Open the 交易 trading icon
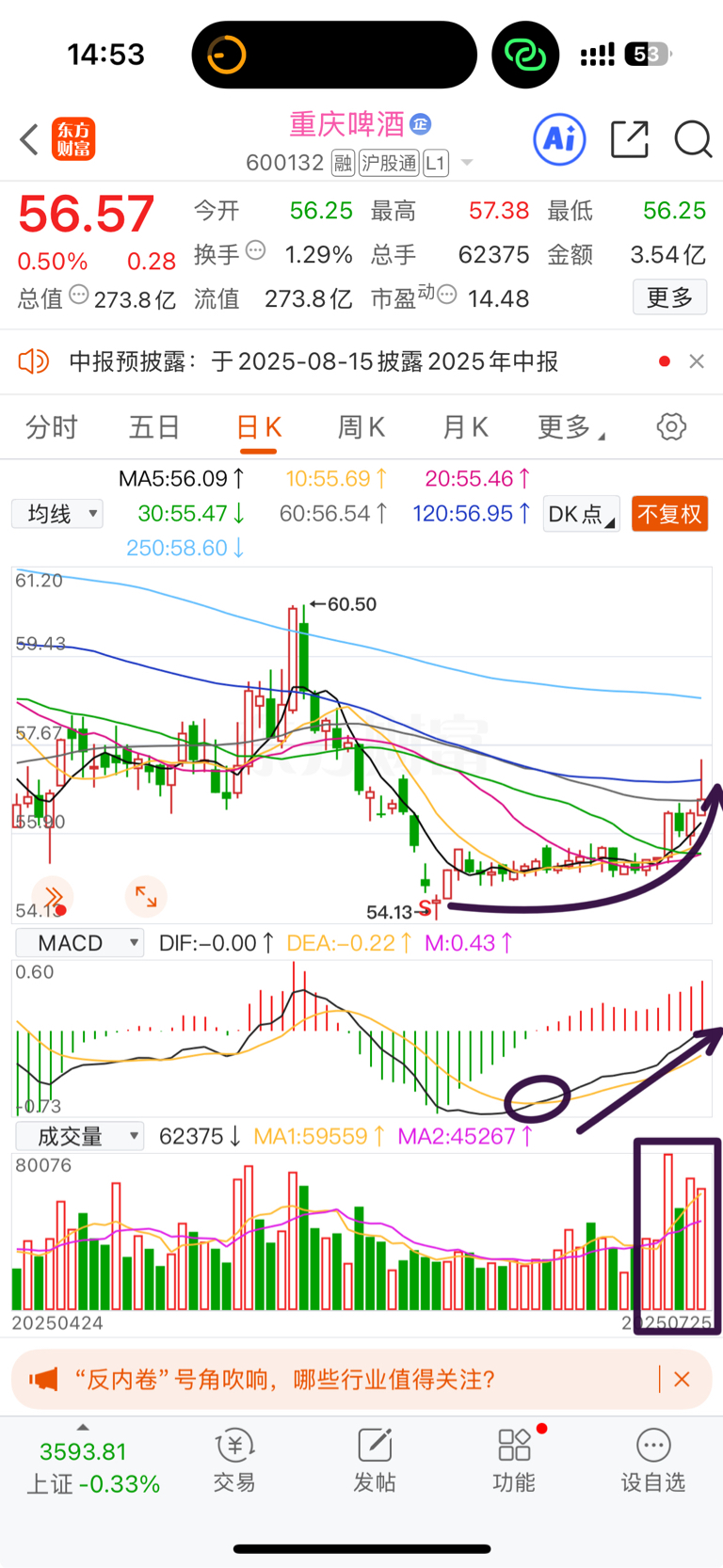 pyautogui.click(x=234, y=1462)
